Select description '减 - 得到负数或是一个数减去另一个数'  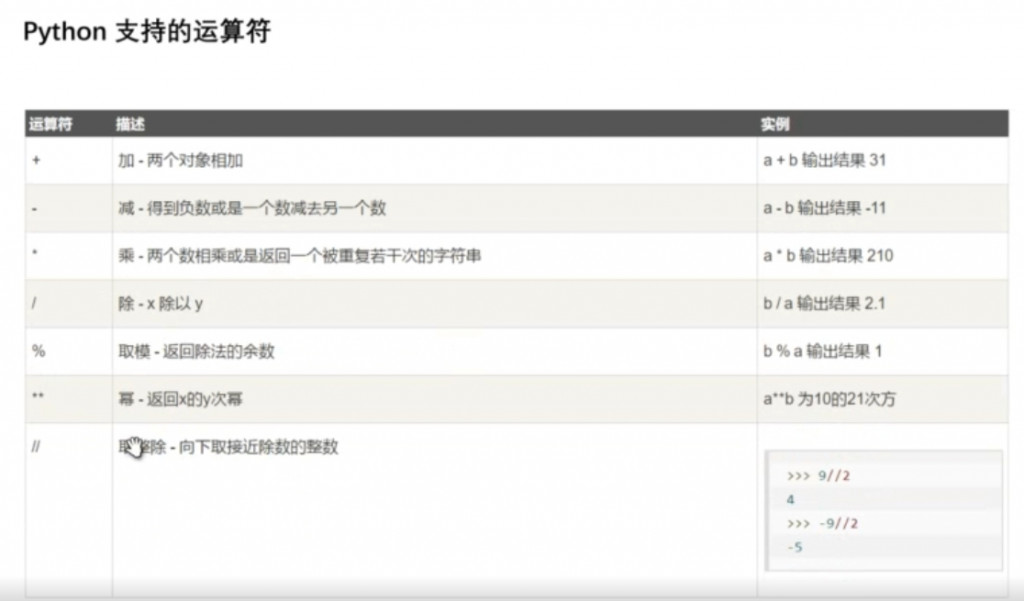coord(252,208)
